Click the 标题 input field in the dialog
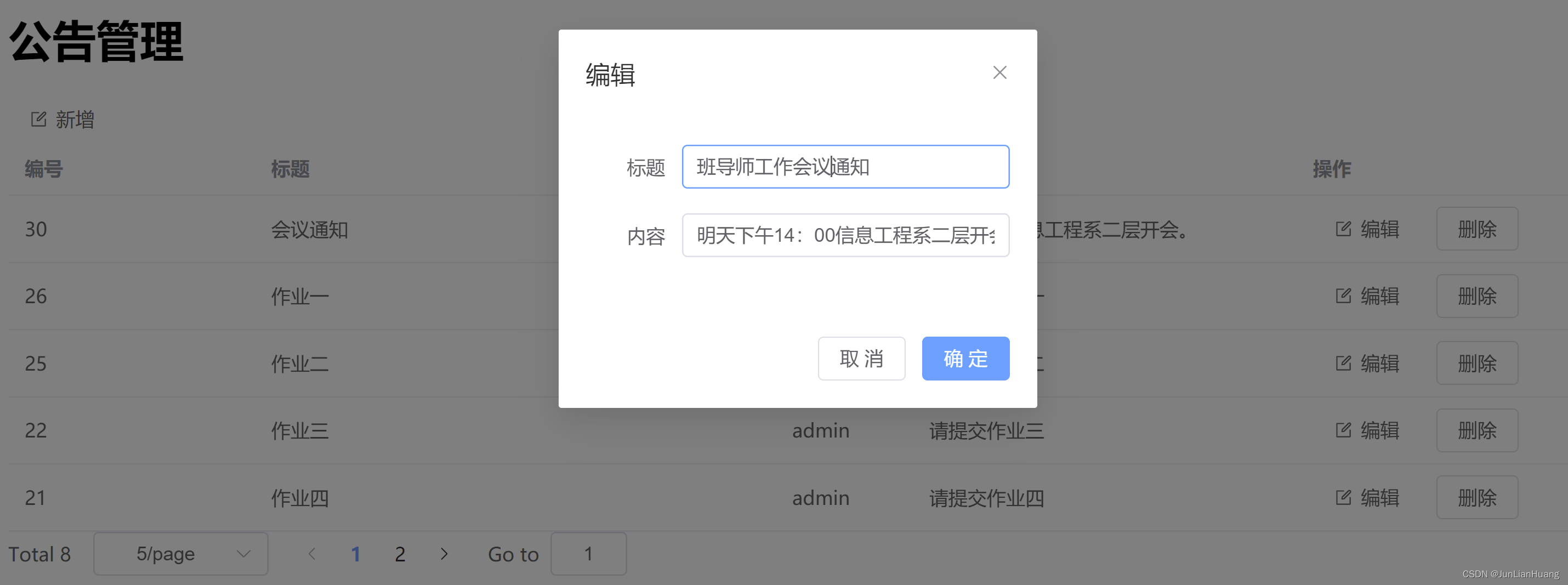Image resolution: width=1568 pixels, height=585 pixels. coord(845,167)
